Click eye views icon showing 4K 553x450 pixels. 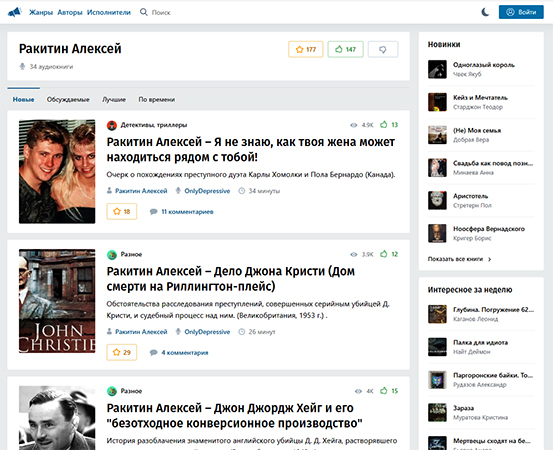point(358,391)
